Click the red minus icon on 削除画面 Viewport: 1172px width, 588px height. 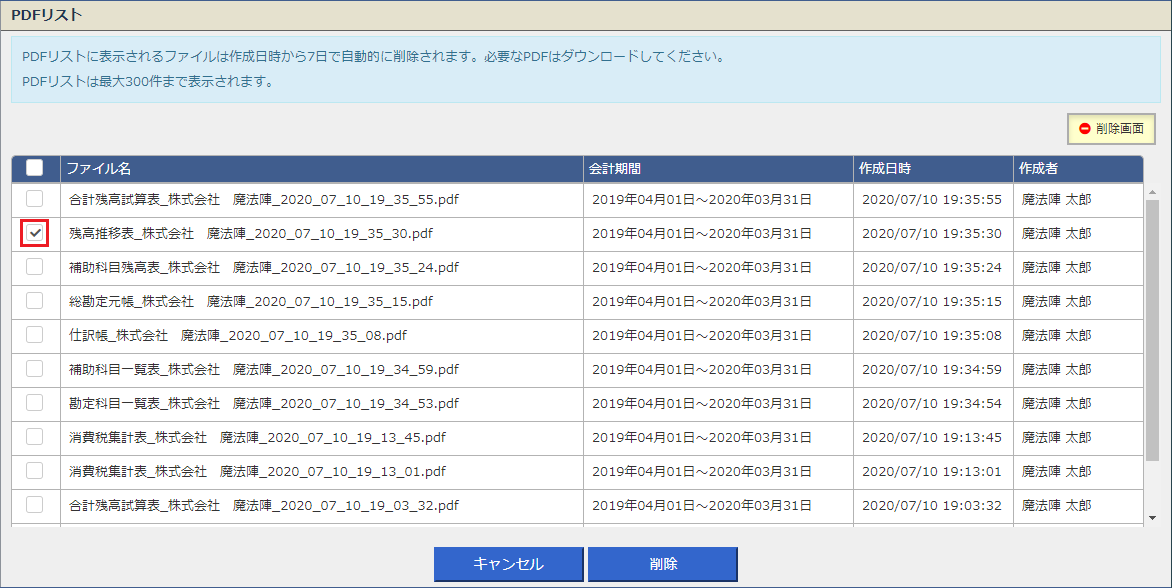1085,129
